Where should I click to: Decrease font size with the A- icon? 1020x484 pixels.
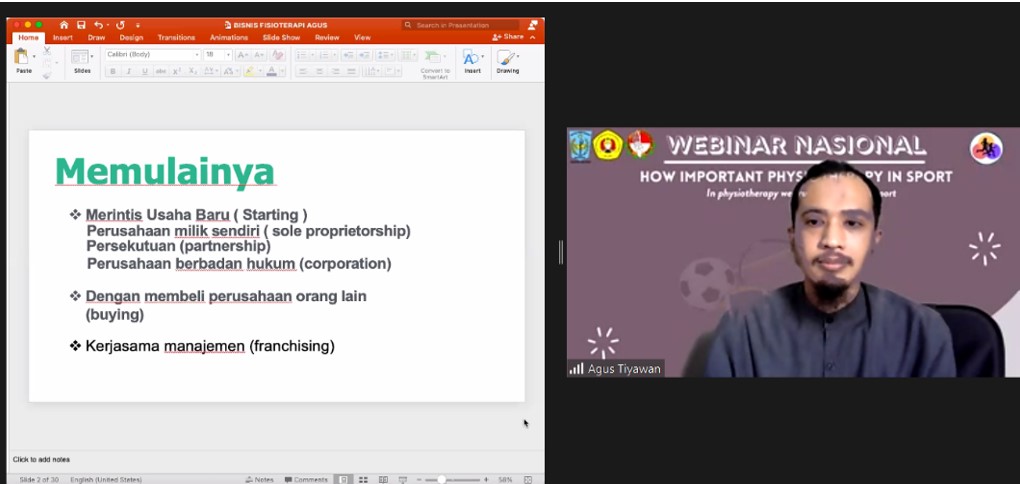tap(259, 55)
